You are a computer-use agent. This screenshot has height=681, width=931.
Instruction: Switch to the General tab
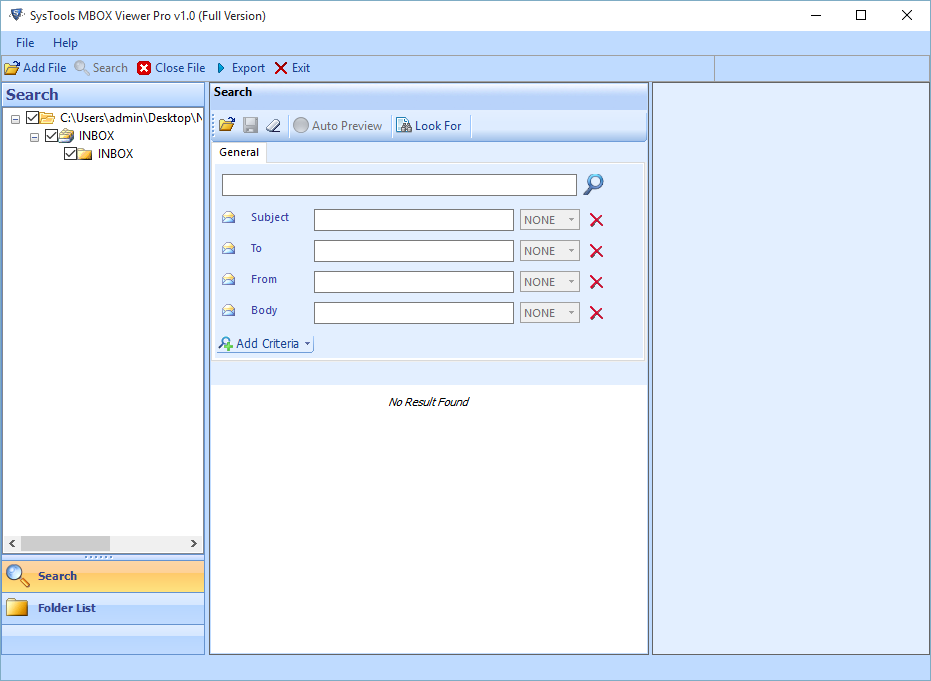click(x=239, y=152)
